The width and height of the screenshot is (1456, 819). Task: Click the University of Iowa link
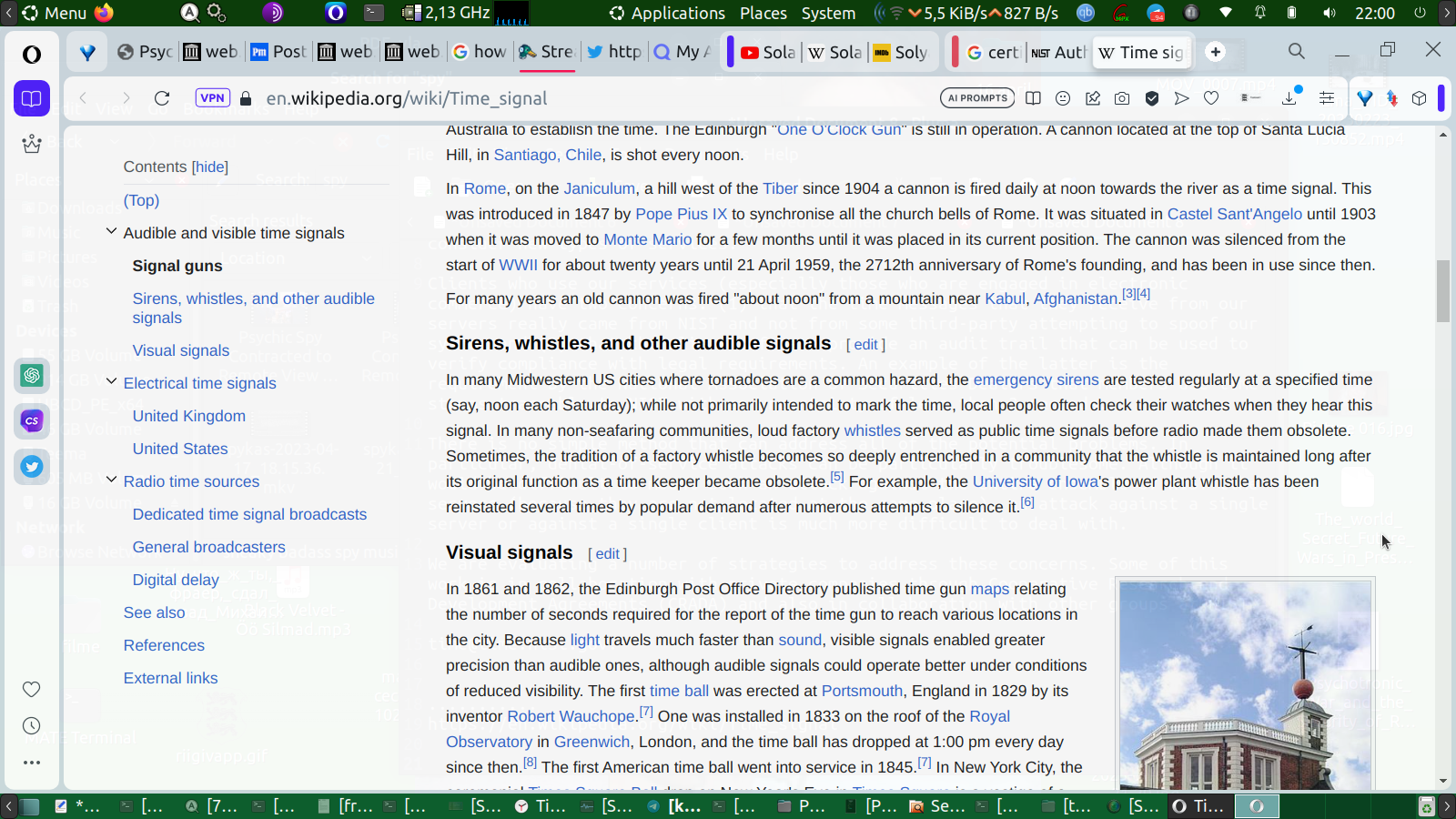(1035, 481)
